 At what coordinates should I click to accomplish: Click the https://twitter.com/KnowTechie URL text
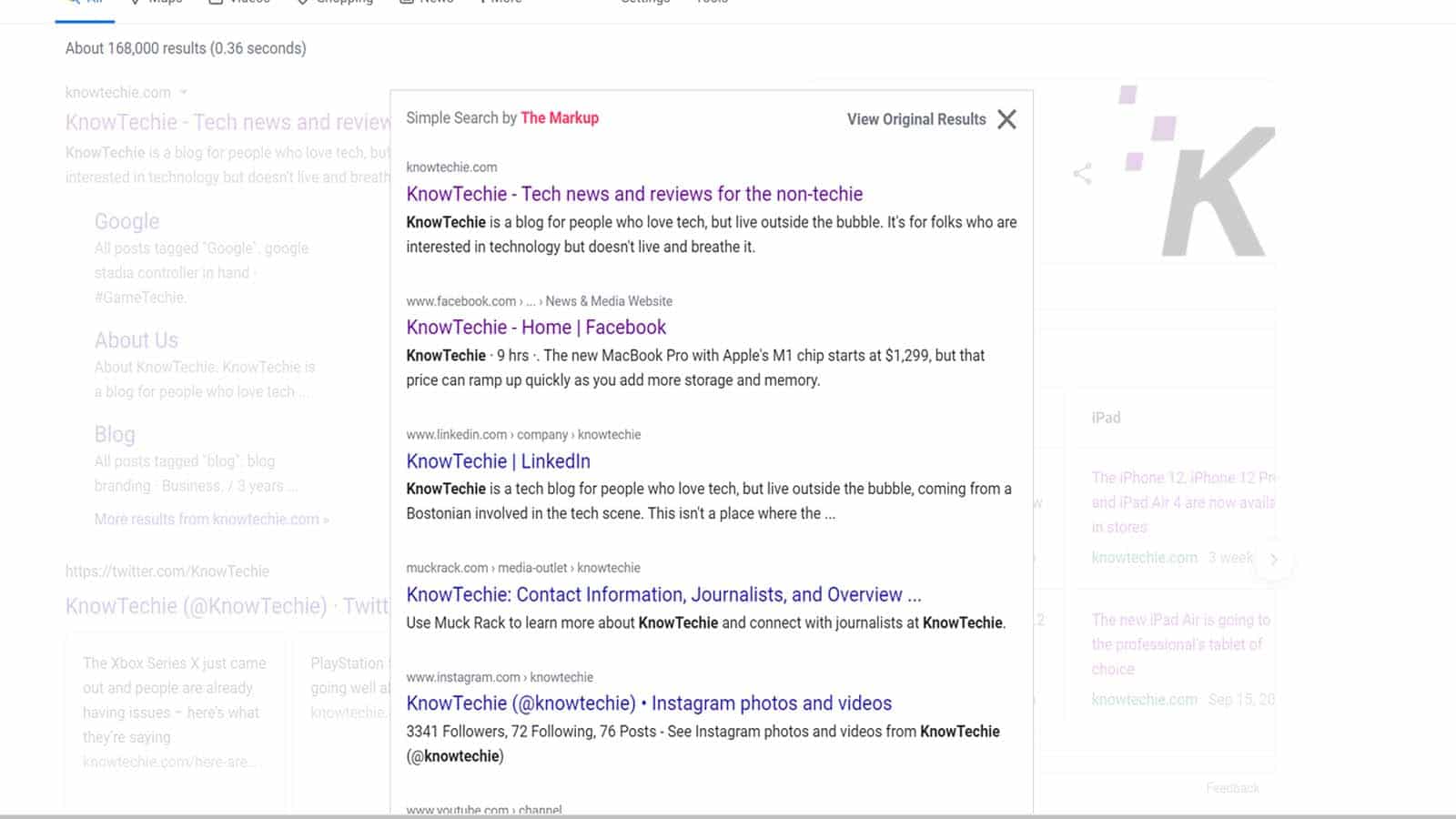[x=167, y=571]
